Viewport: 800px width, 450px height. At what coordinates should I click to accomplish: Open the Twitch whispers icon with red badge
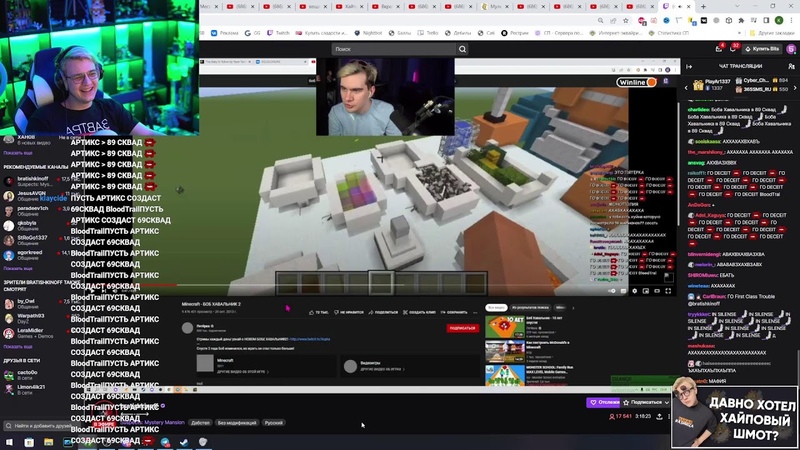click(733, 49)
